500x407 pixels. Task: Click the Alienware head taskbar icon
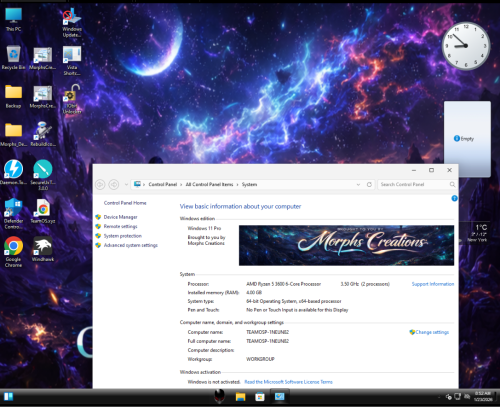pyautogui.click(x=219, y=396)
